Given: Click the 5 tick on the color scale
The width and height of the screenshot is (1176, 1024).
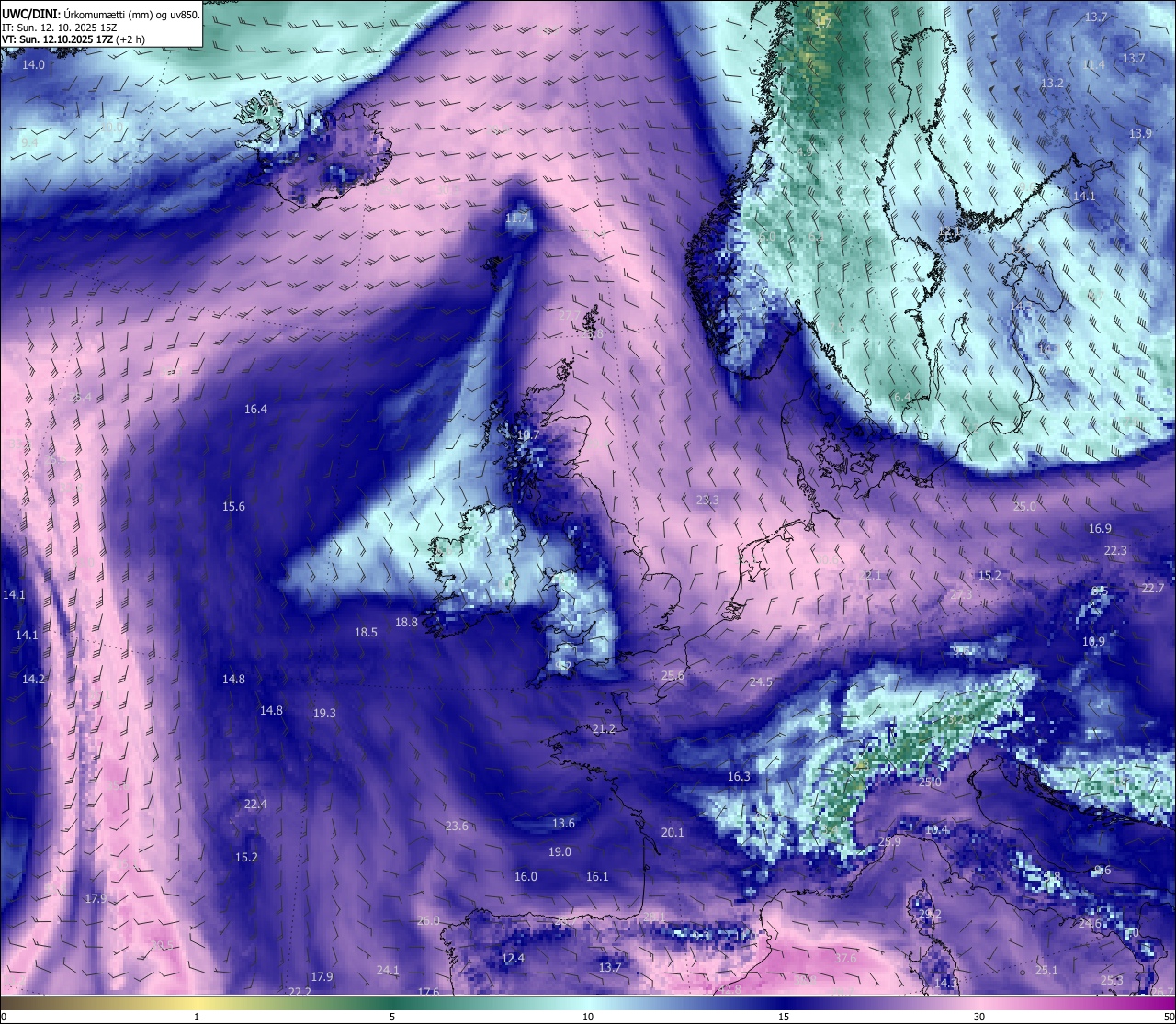Looking at the screenshot, I should (392, 1017).
